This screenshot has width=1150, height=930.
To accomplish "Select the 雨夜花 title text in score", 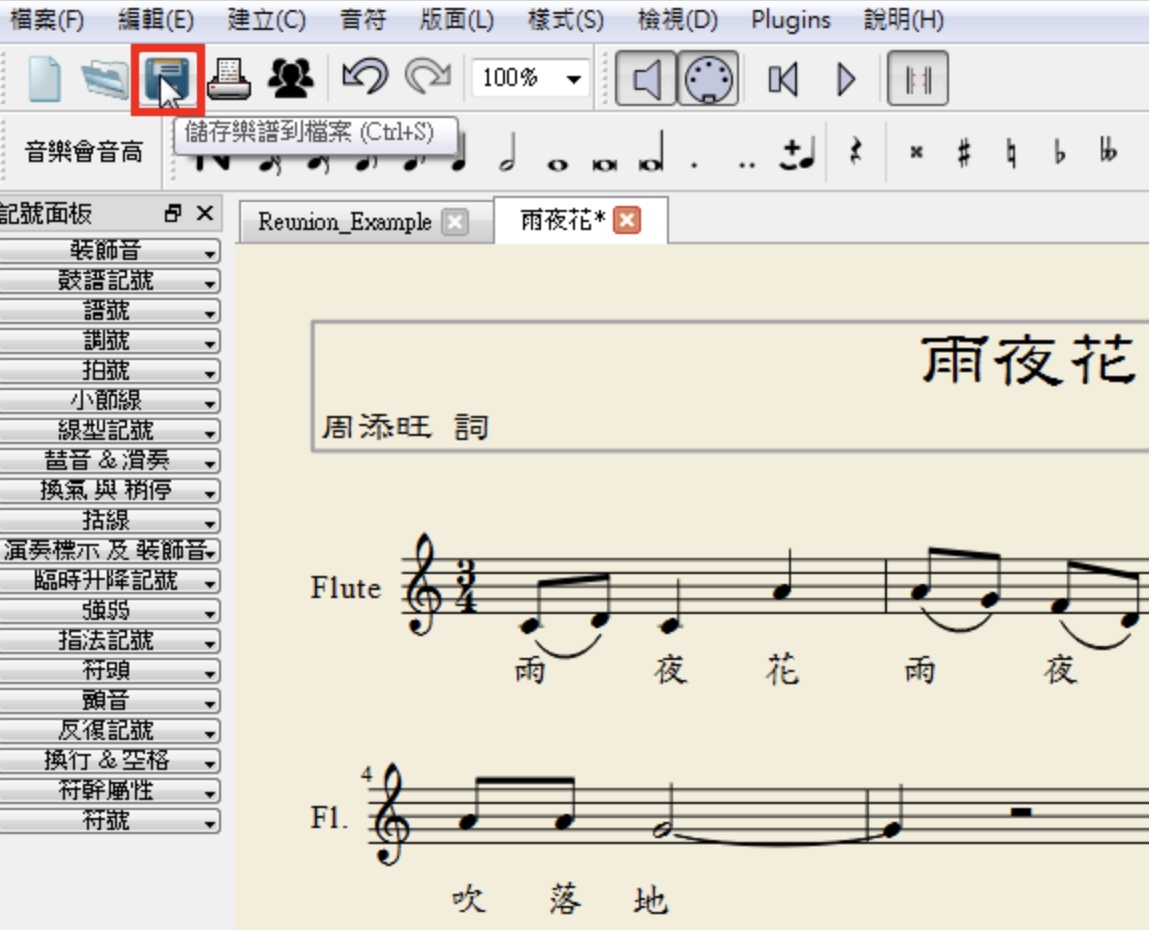I will click(x=1028, y=360).
